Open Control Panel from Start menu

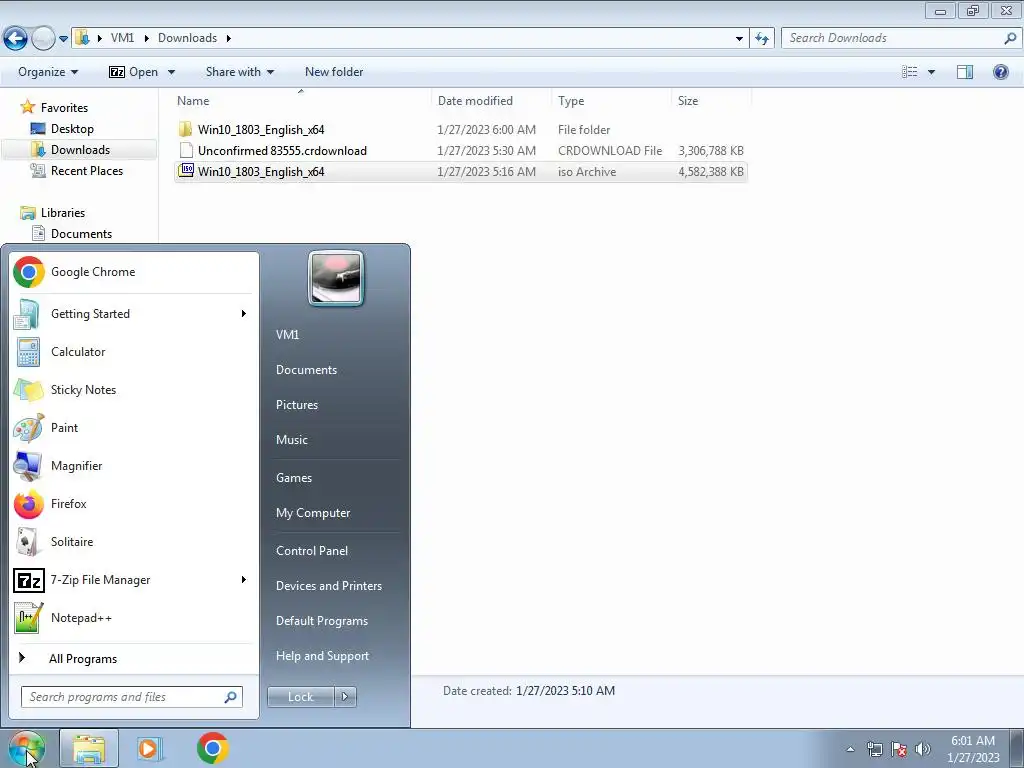coord(312,551)
